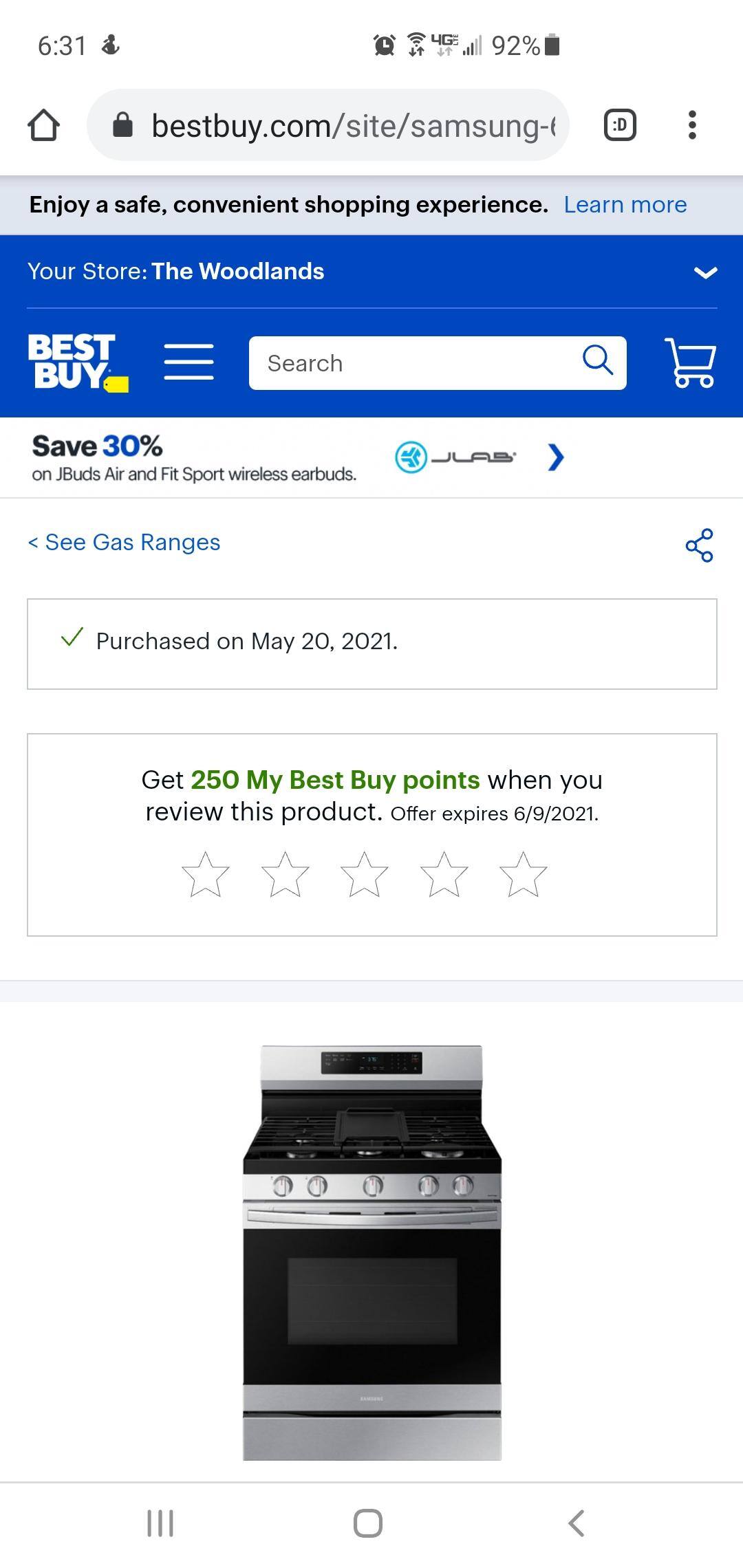Tap the search magnifier icon

tap(597, 362)
